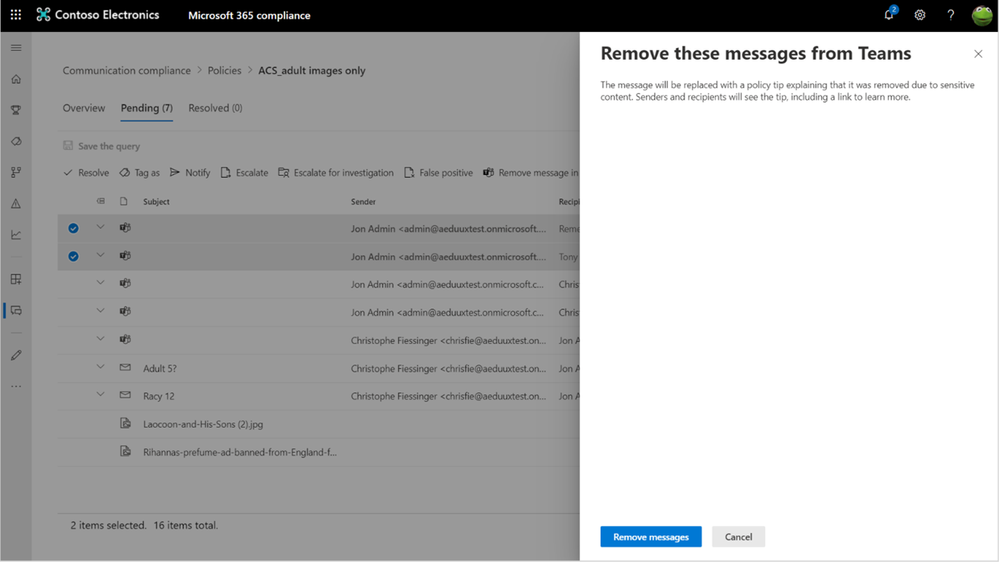Image resolution: width=999 pixels, height=562 pixels.
Task: Open the communication compliance sidebar icon
Action: pos(16,310)
